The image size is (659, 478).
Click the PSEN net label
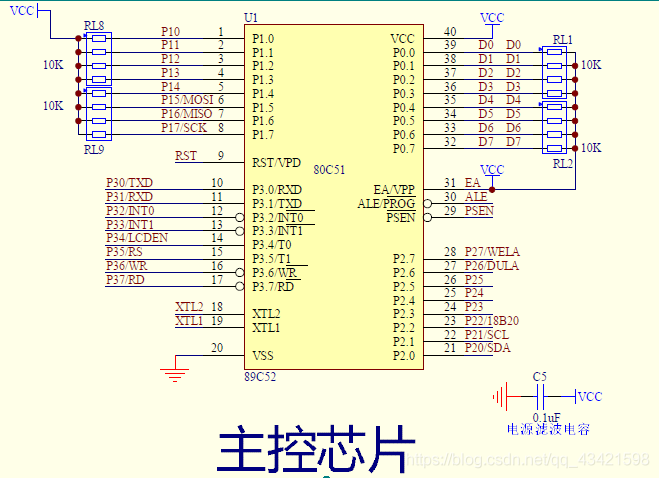pos(479,211)
